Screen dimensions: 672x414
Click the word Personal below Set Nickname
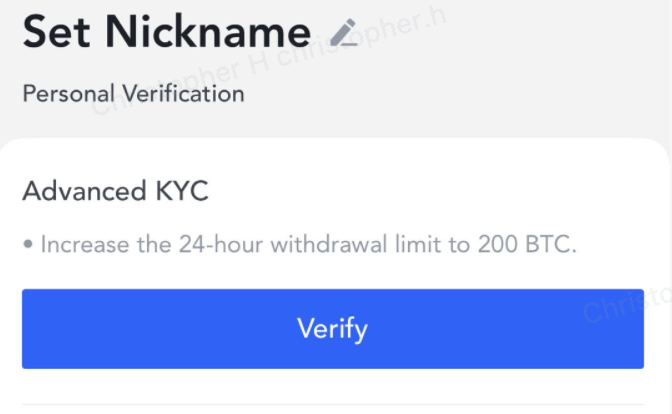pos(69,93)
